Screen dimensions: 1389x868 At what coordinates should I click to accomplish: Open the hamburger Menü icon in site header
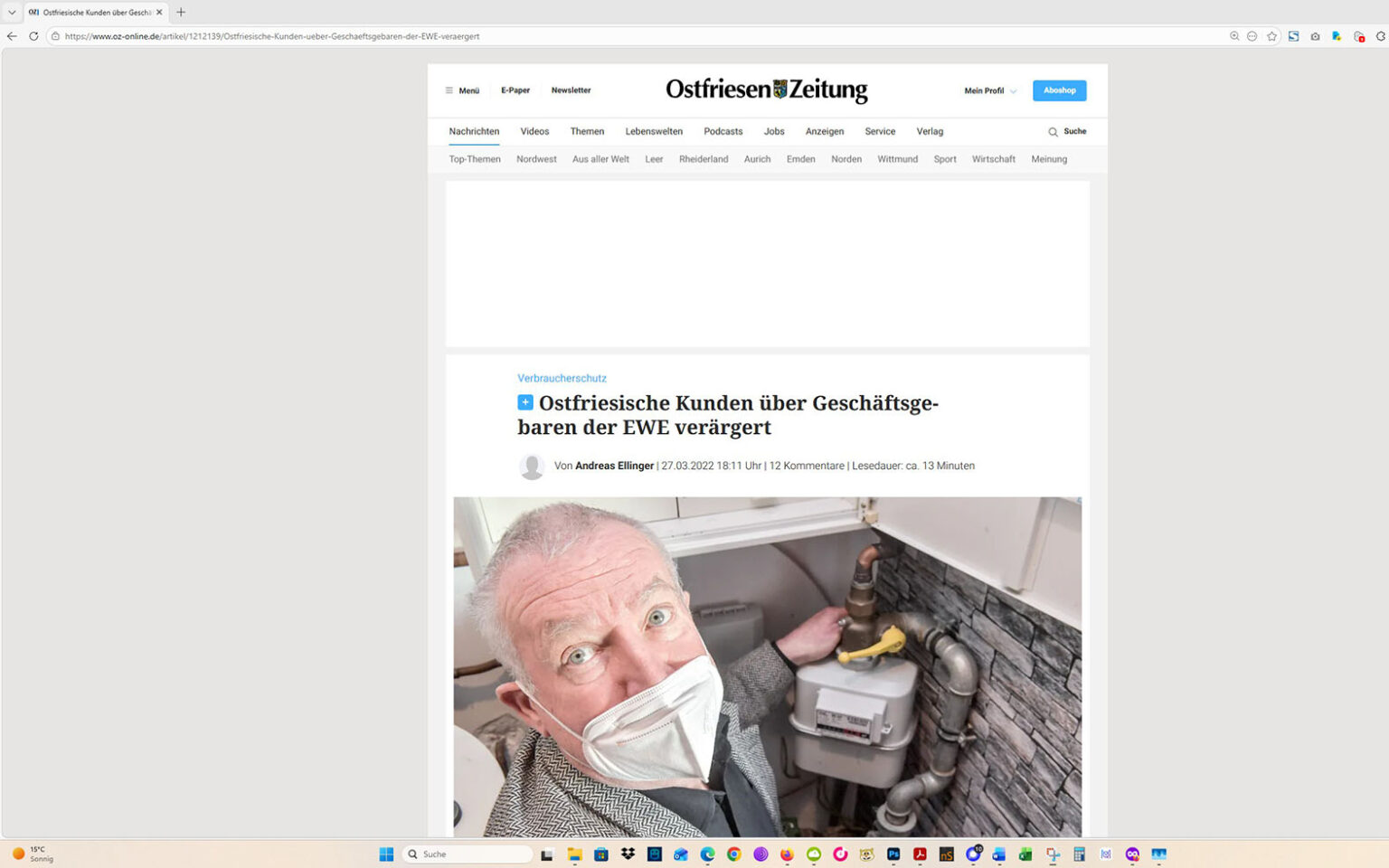tap(449, 90)
